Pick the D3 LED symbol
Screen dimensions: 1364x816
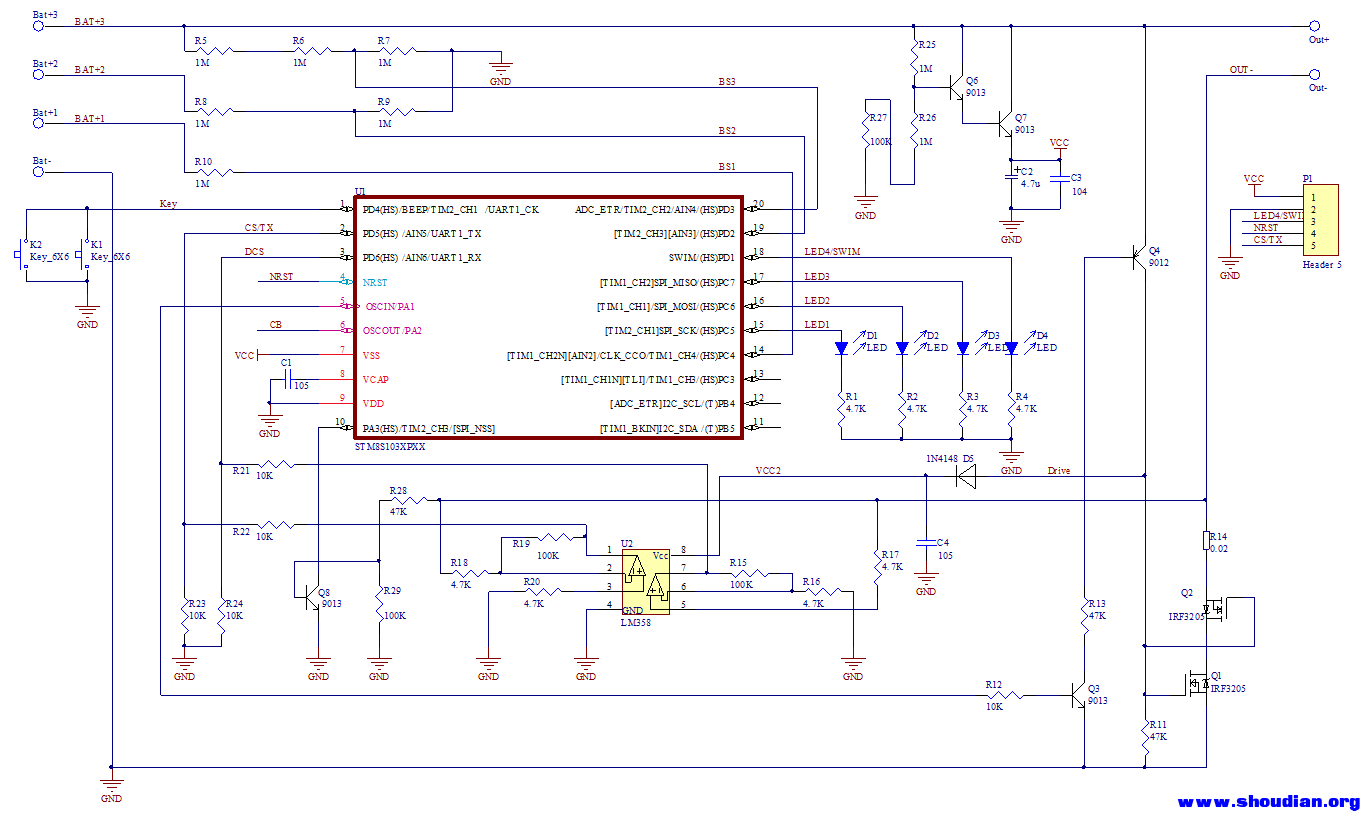(x=963, y=348)
